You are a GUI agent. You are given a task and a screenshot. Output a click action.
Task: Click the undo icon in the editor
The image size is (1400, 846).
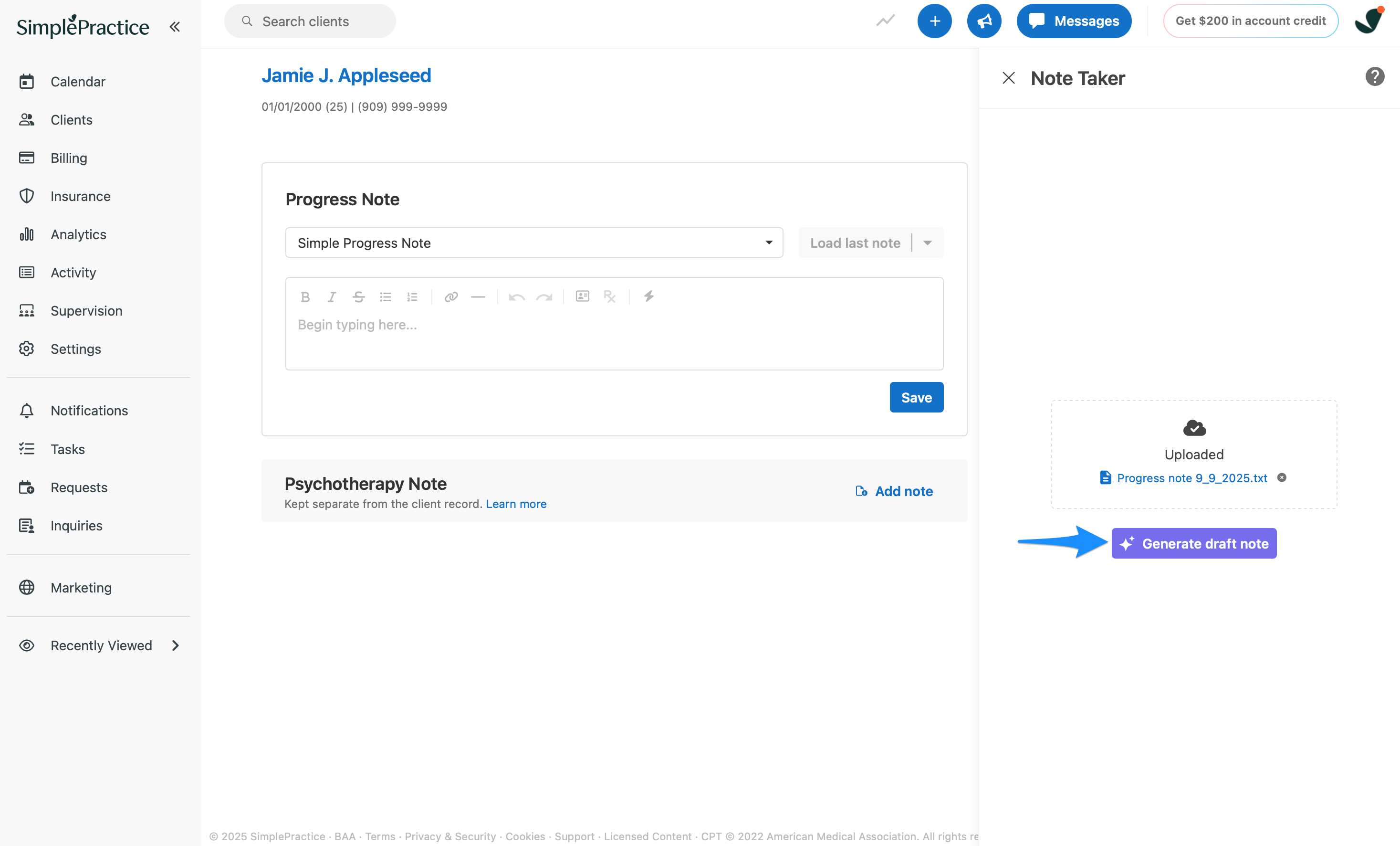click(516, 296)
